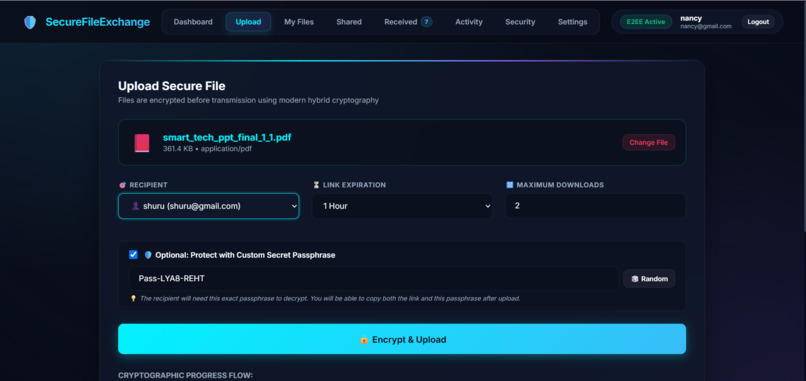The width and height of the screenshot is (806, 381).
Task: Toggle the custom secret passphrase checkbox
Action: point(134,255)
